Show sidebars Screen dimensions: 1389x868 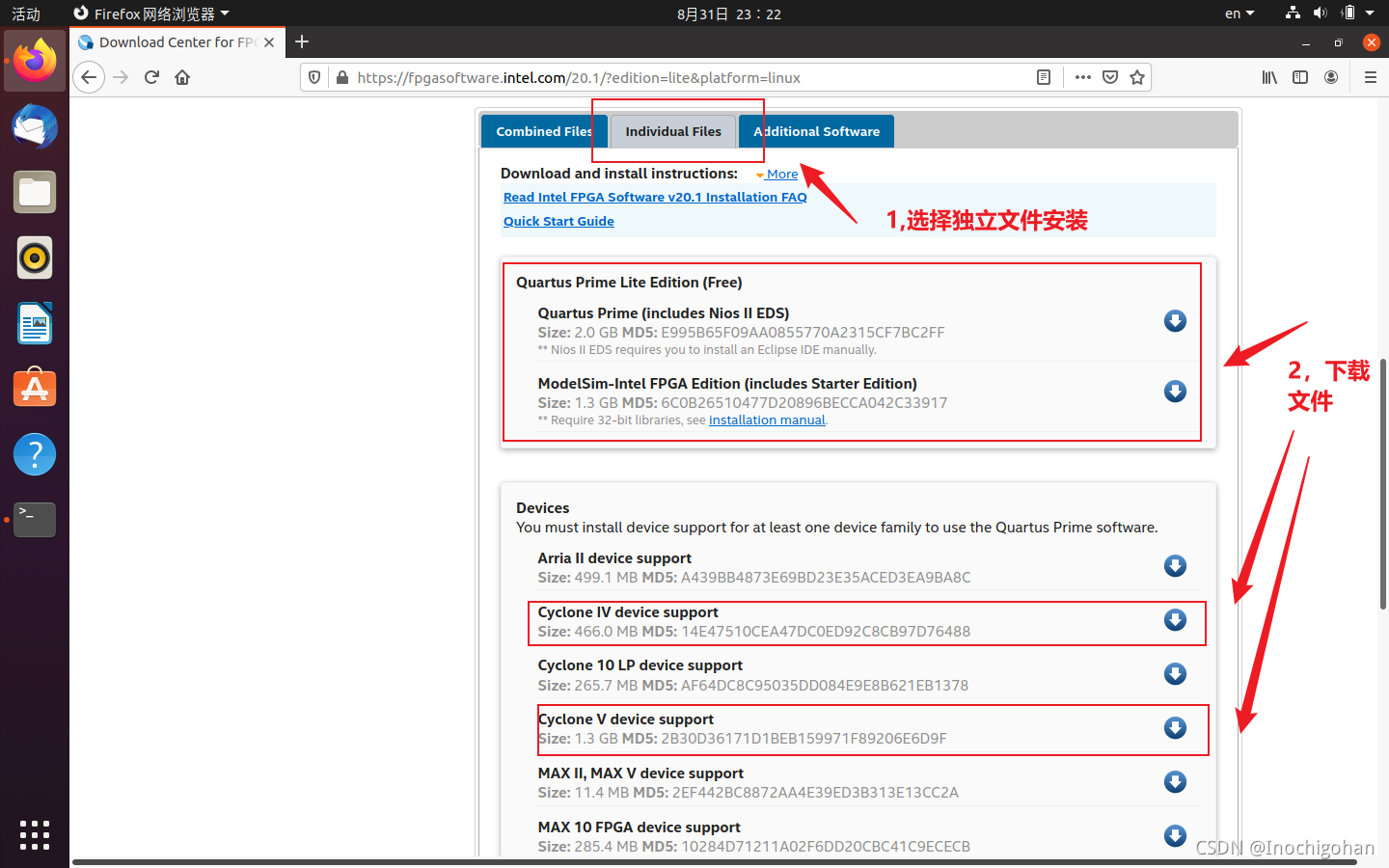click(x=1300, y=77)
